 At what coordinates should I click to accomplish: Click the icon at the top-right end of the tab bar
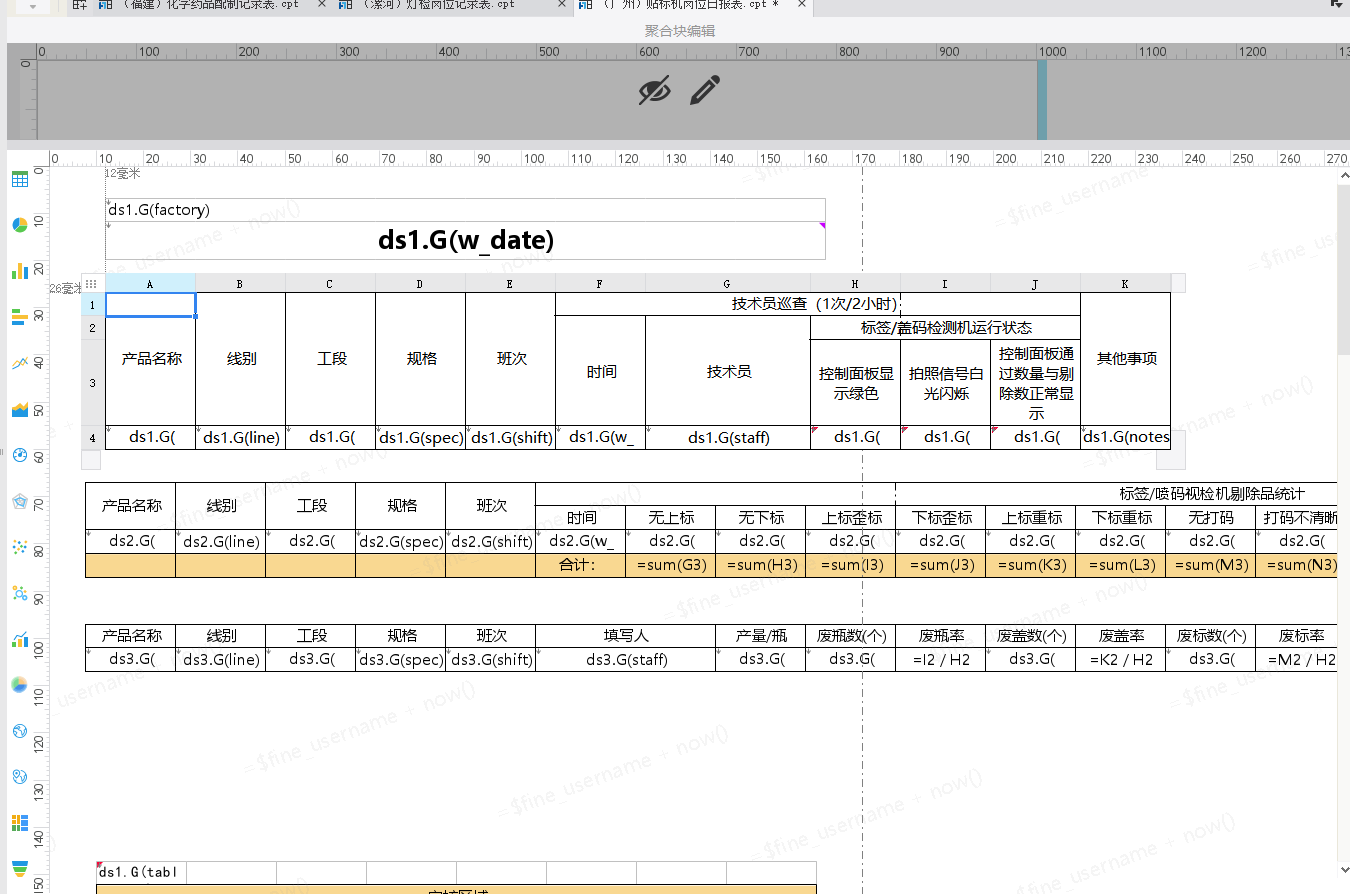(x=1338, y=5)
